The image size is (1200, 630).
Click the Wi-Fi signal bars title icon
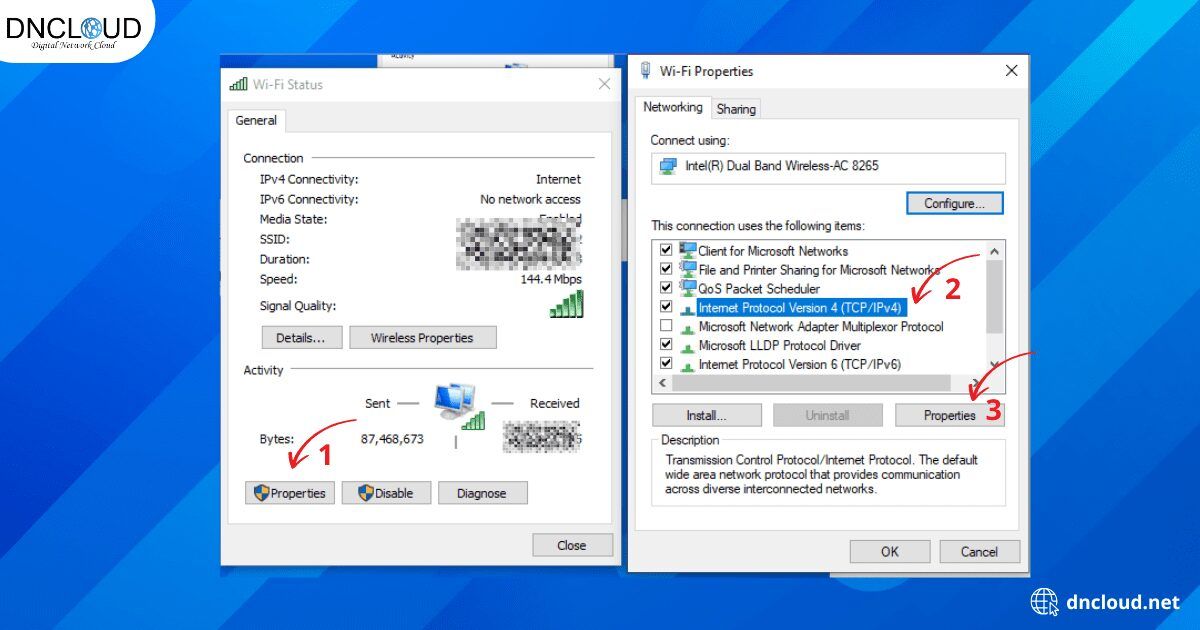[238, 84]
